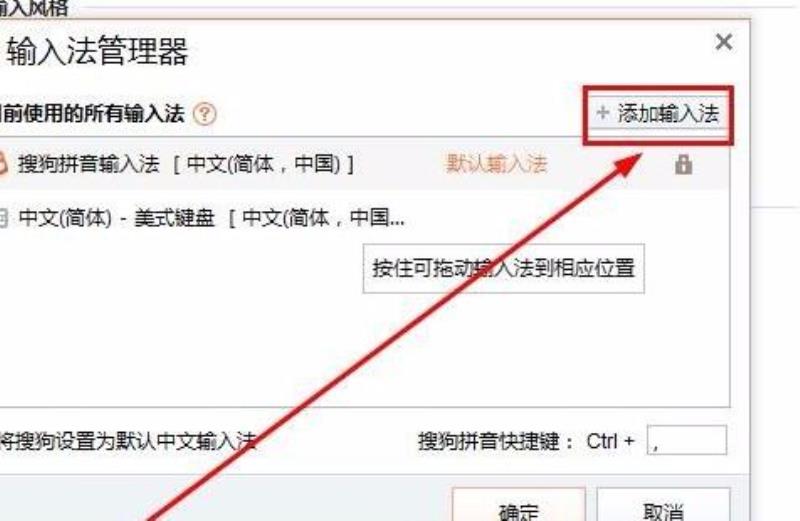Click the 前使用的所有输入法 heading text
The image size is (800, 521).
pyautogui.click(x=92, y=113)
